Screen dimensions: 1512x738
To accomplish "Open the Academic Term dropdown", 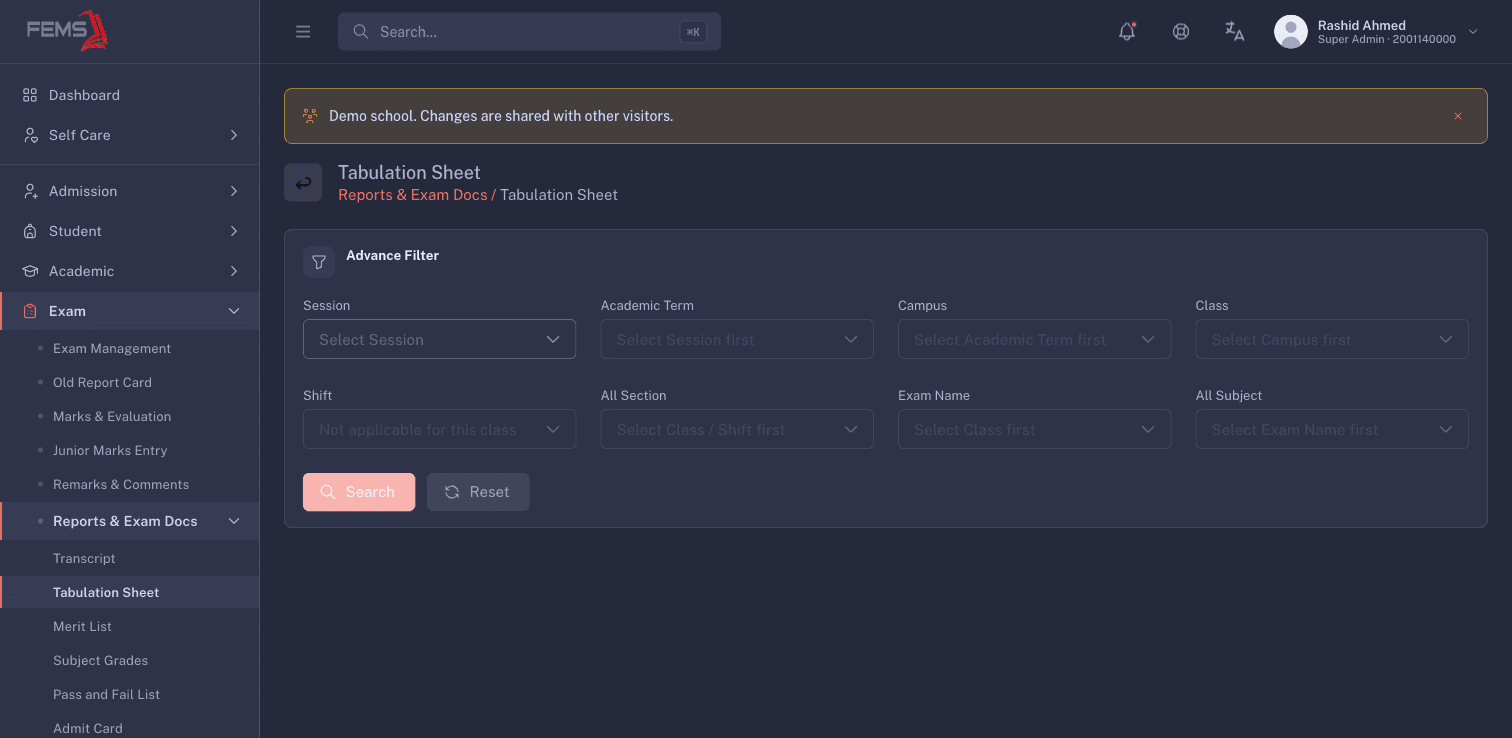I will pos(737,339).
